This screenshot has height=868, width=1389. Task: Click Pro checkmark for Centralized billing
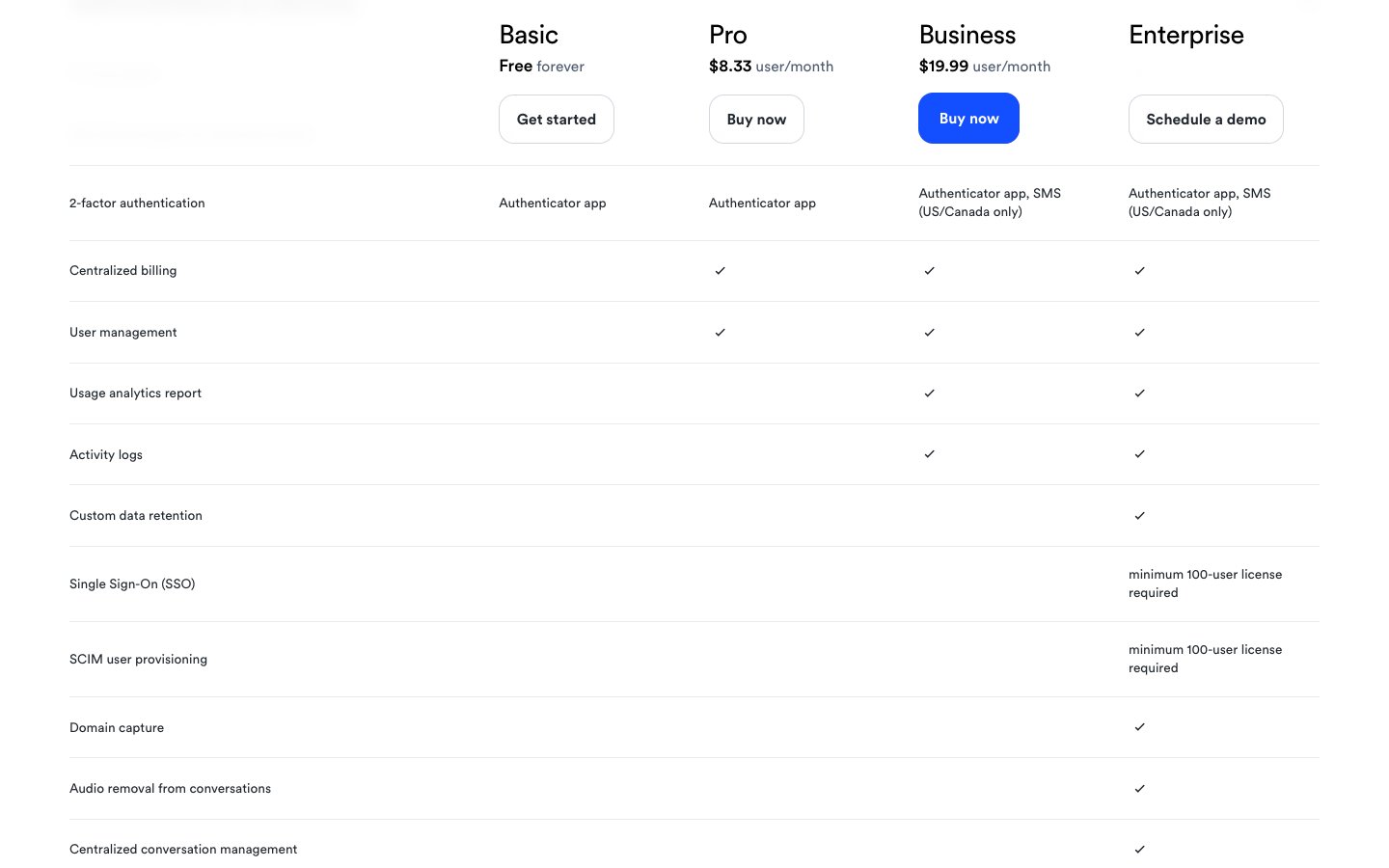tap(720, 271)
